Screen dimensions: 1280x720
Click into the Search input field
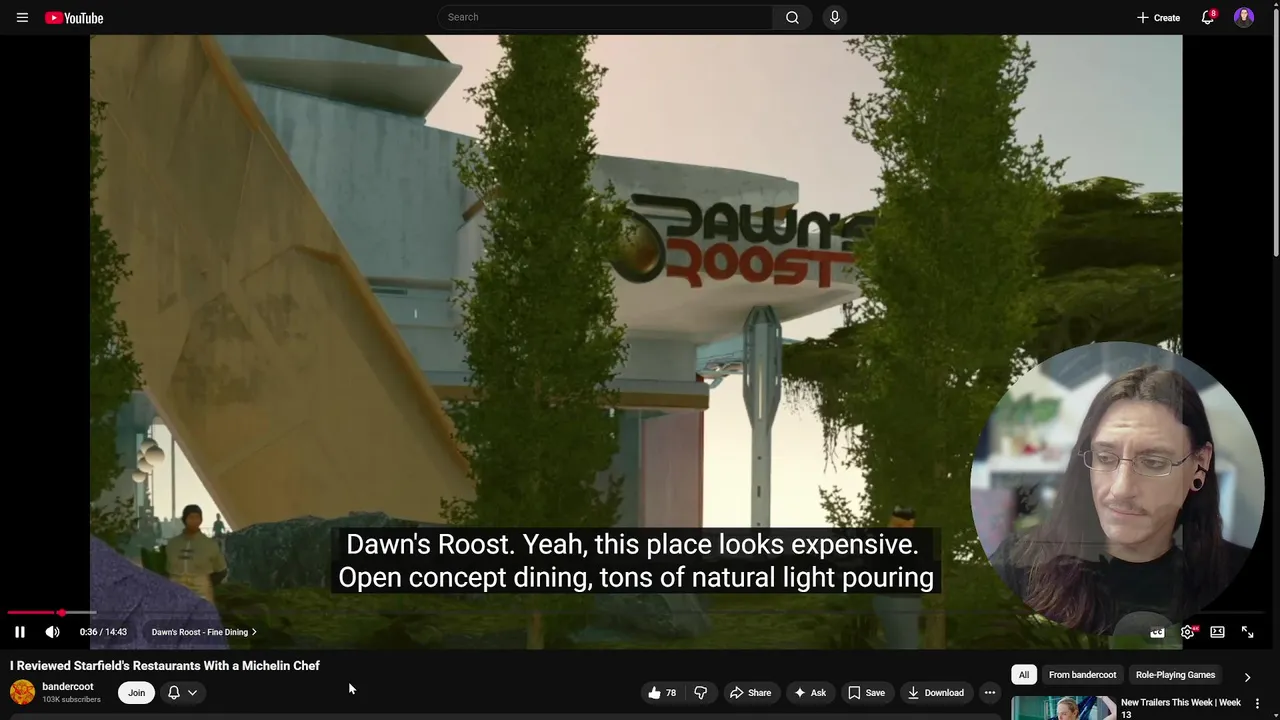[x=605, y=17]
